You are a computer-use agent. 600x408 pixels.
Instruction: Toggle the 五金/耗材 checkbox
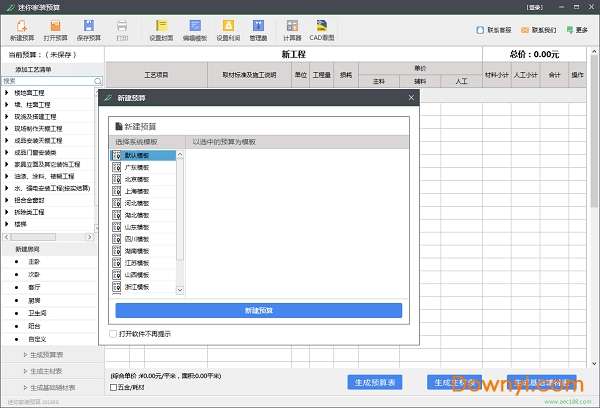(x=113, y=386)
